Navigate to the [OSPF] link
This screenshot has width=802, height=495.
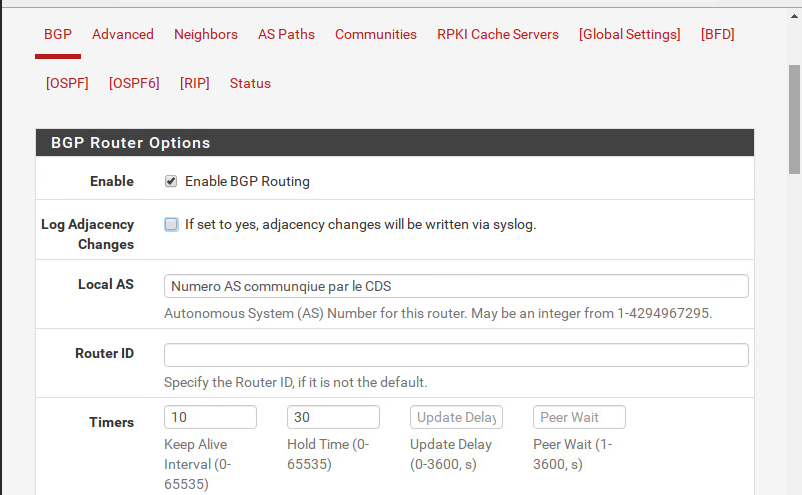[67, 83]
